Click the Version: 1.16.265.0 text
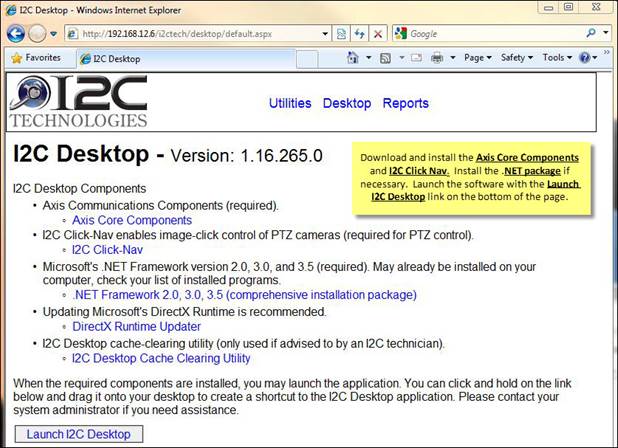 coord(246,156)
